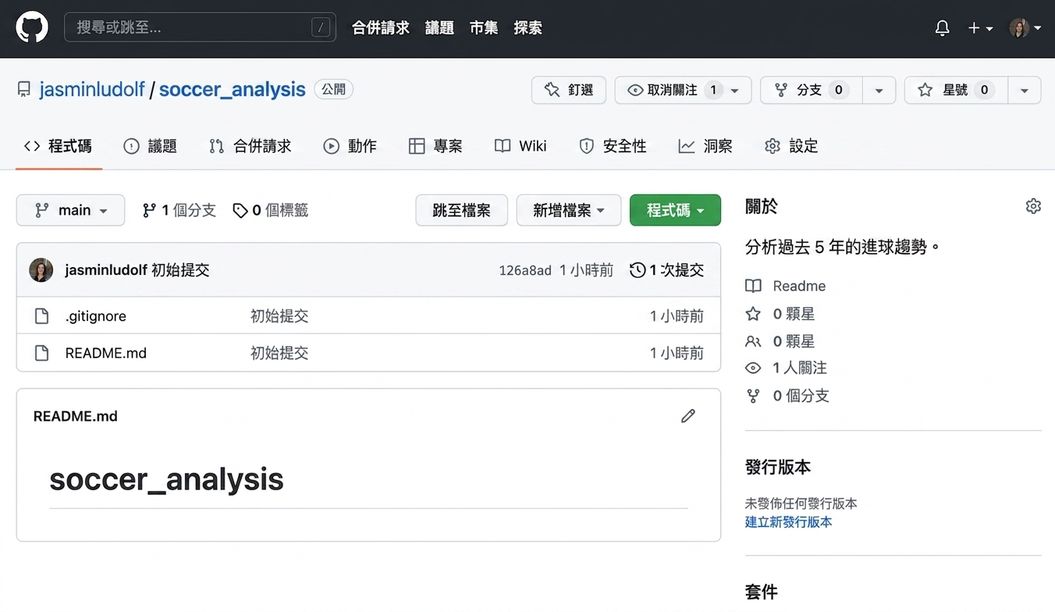View the 0 個標籤 tags link
This screenshot has width=1055, height=612.
click(x=270, y=211)
